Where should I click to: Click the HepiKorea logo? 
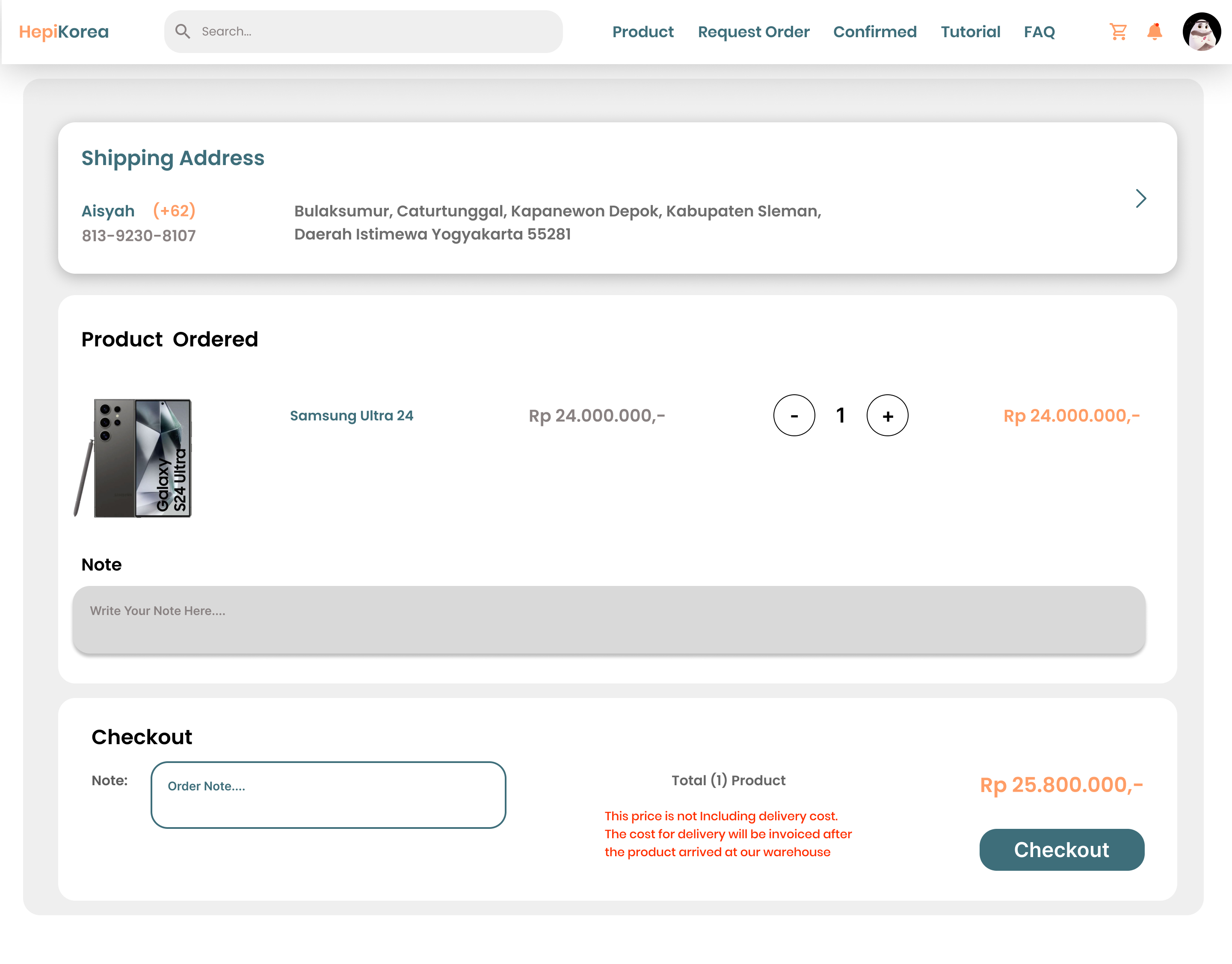coord(63,31)
